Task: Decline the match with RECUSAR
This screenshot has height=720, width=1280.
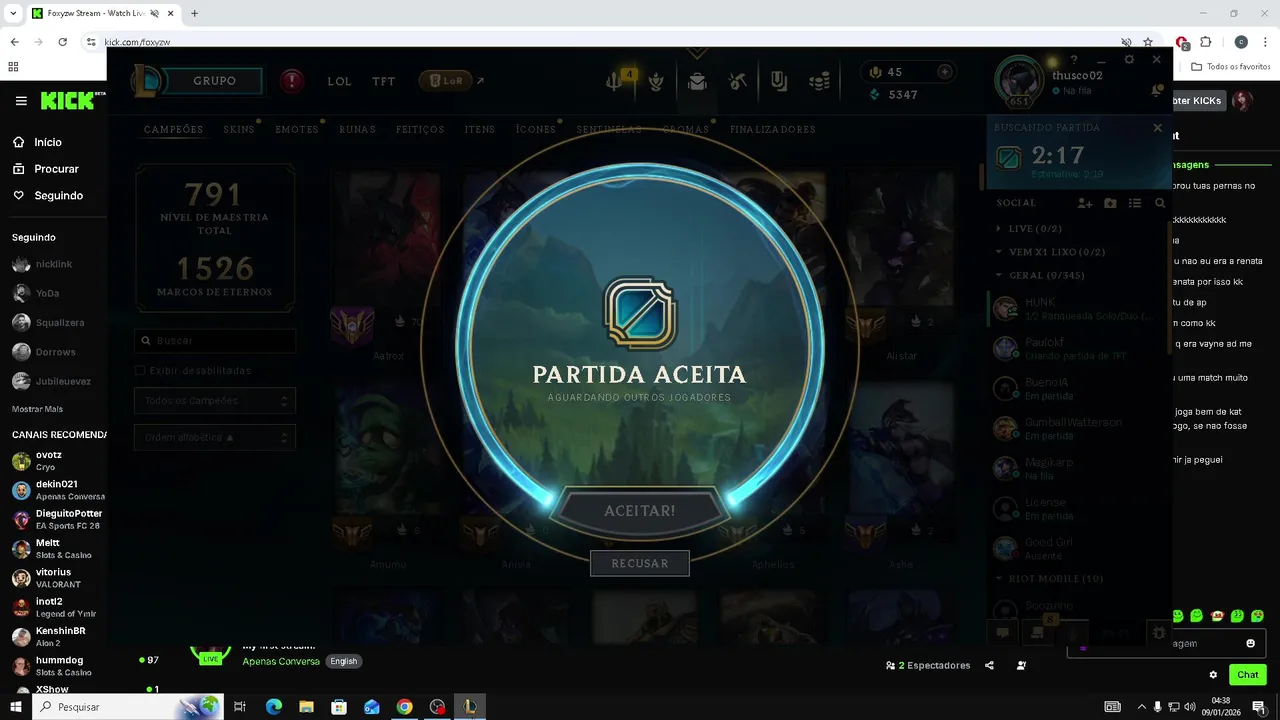Action: point(640,563)
